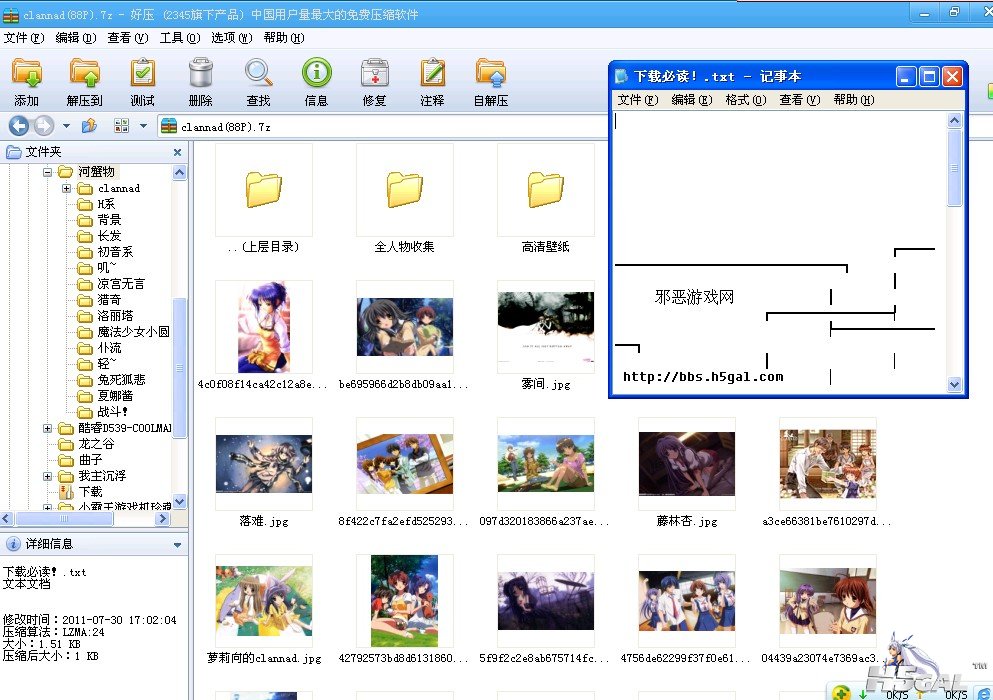Open Notepad's 格式(O) menu
Screen dimensions: 993x700
click(x=745, y=100)
